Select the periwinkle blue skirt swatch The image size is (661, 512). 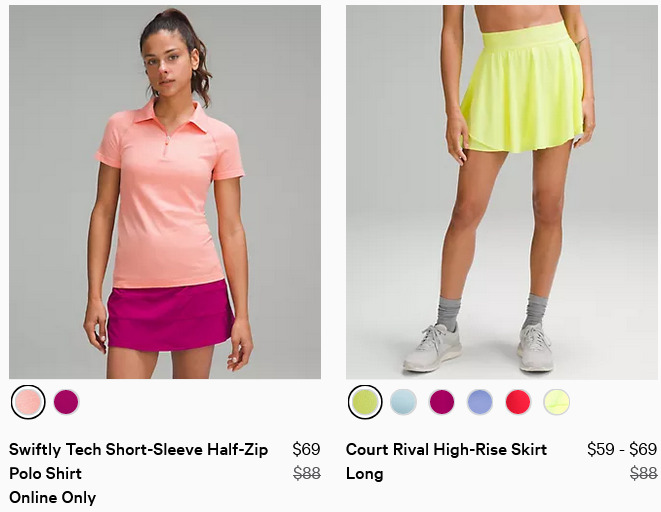click(480, 402)
